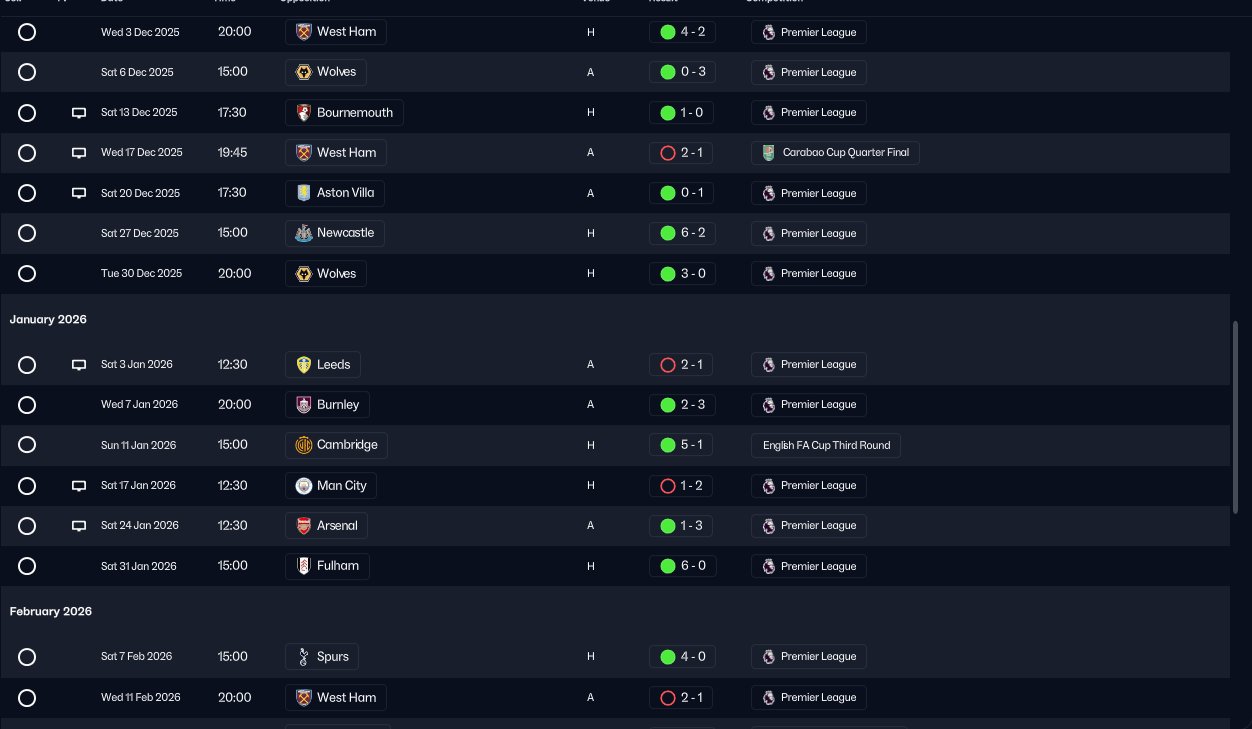This screenshot has width=1252, height=729.
Task: Click the vertical scrollbar thumb
Action: pos(1236,418)
